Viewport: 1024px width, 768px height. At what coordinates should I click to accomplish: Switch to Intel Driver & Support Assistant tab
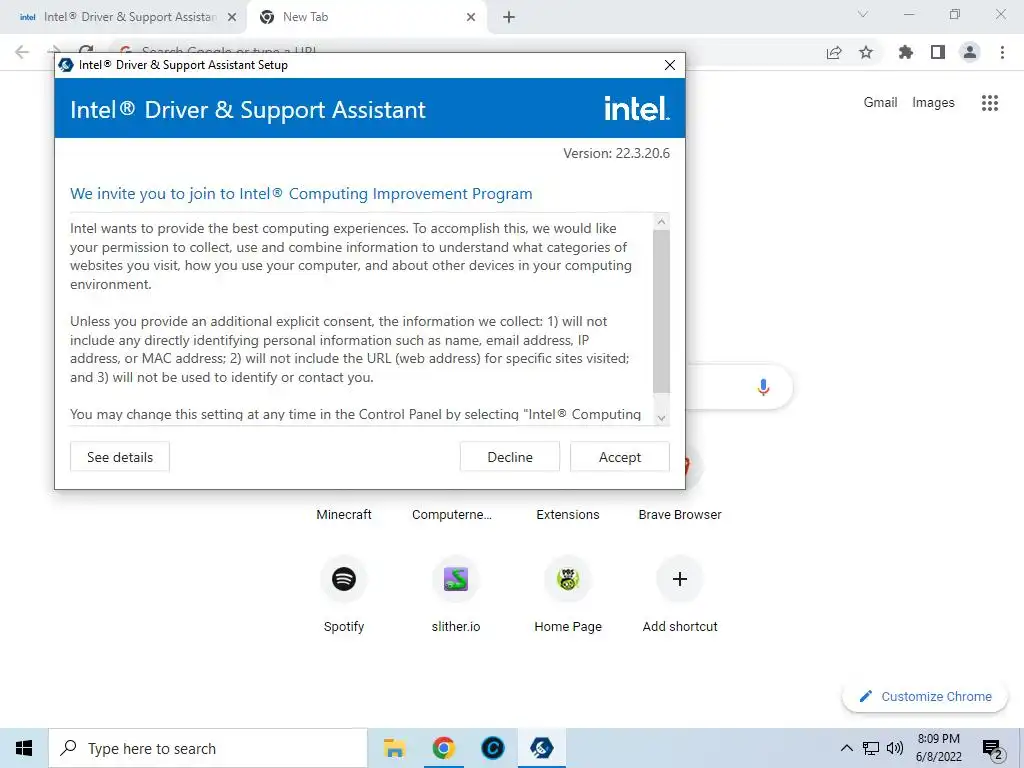[121, 17]
